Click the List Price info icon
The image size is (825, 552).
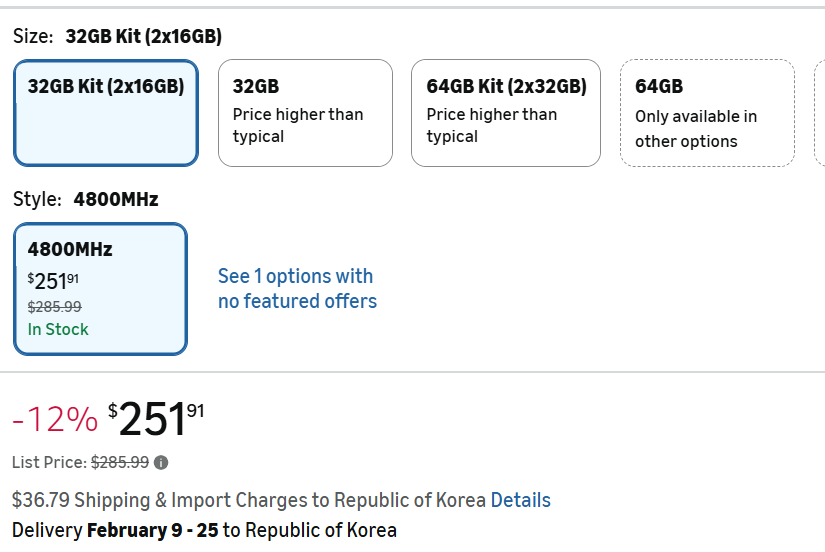161,463
